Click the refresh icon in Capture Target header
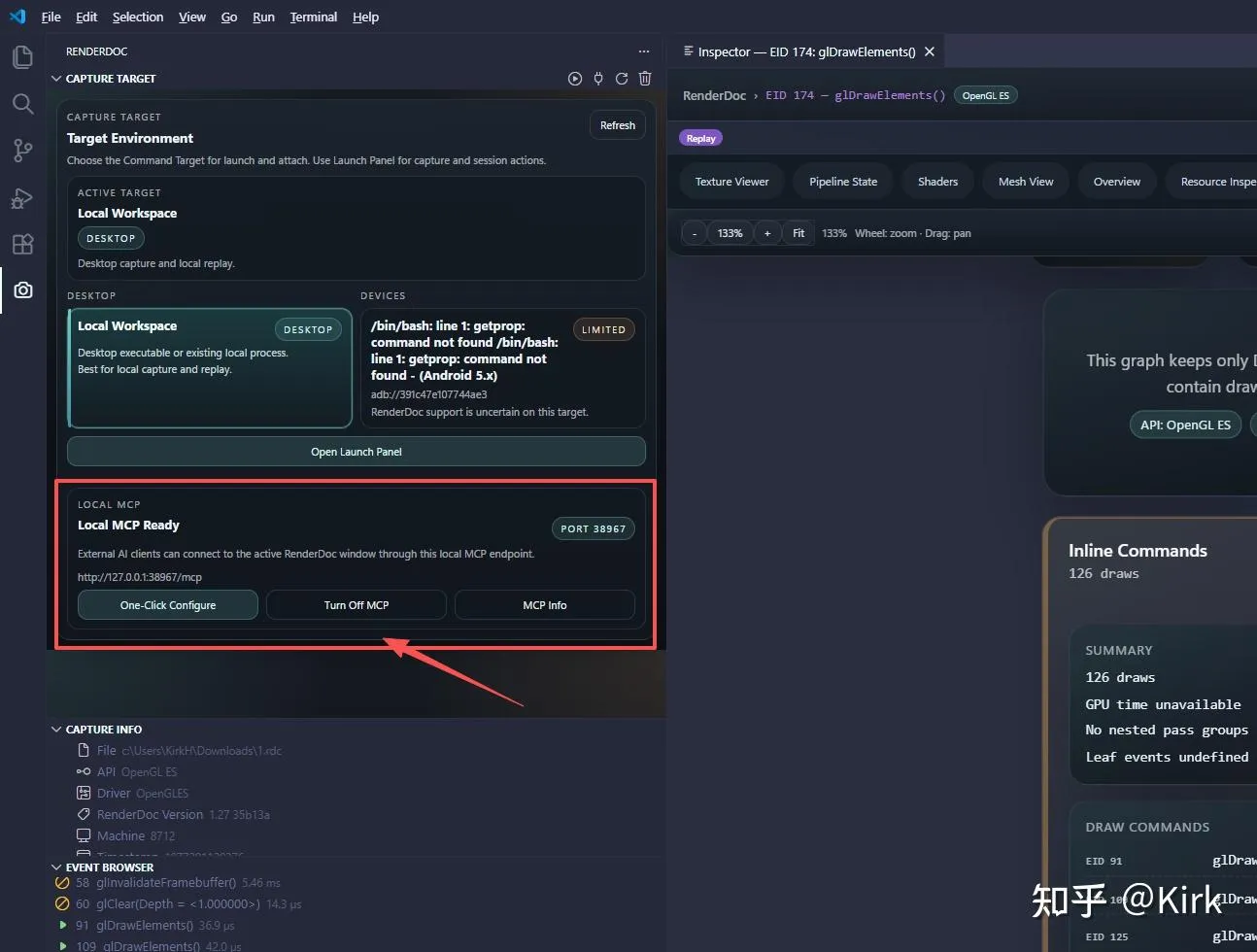Screen dimensions: 1257x952 622,79
